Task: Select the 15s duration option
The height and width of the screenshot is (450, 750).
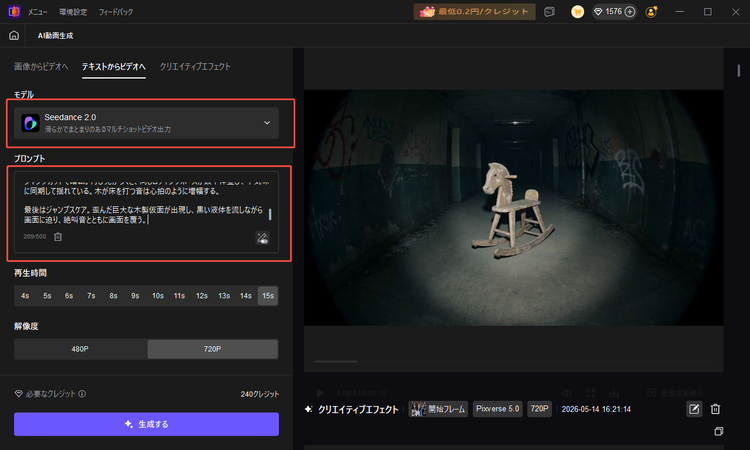Action: coord(268,296)
